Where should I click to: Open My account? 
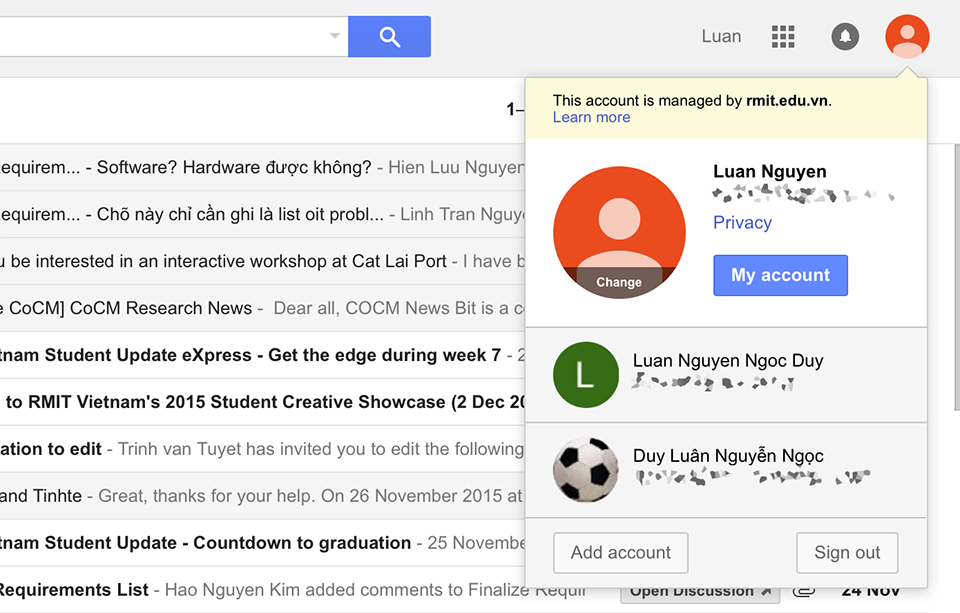pyautogui.click(x=780, y=275)
